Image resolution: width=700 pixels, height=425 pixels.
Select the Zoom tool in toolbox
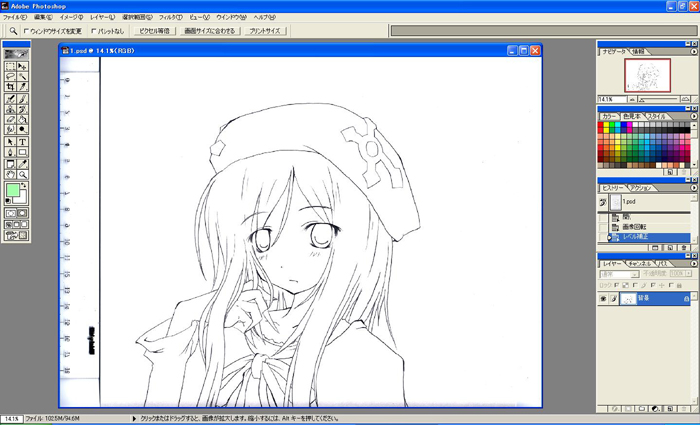click(x=22, y=175)
